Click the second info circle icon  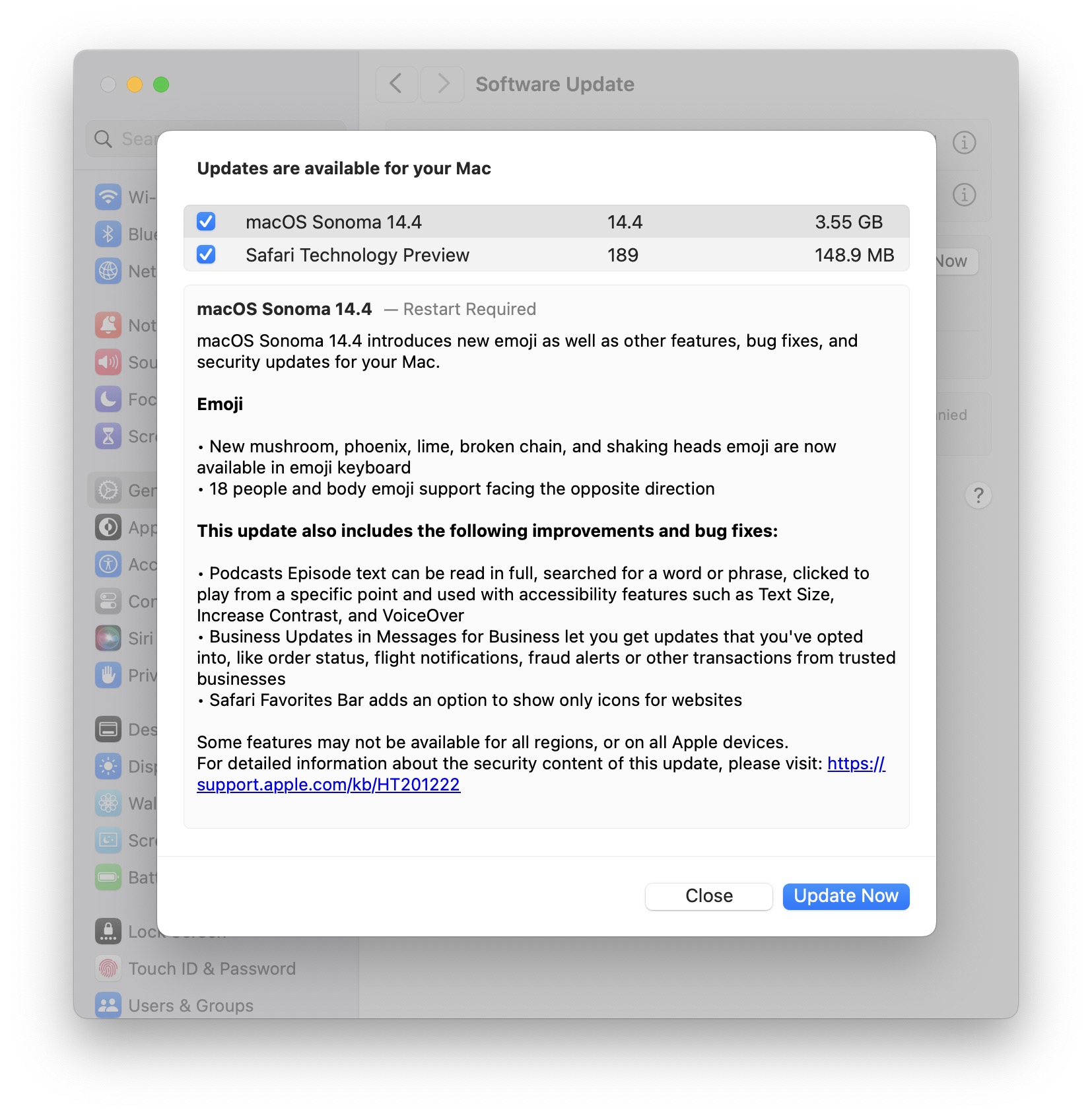pyautogui.click(x=964, y=195)
